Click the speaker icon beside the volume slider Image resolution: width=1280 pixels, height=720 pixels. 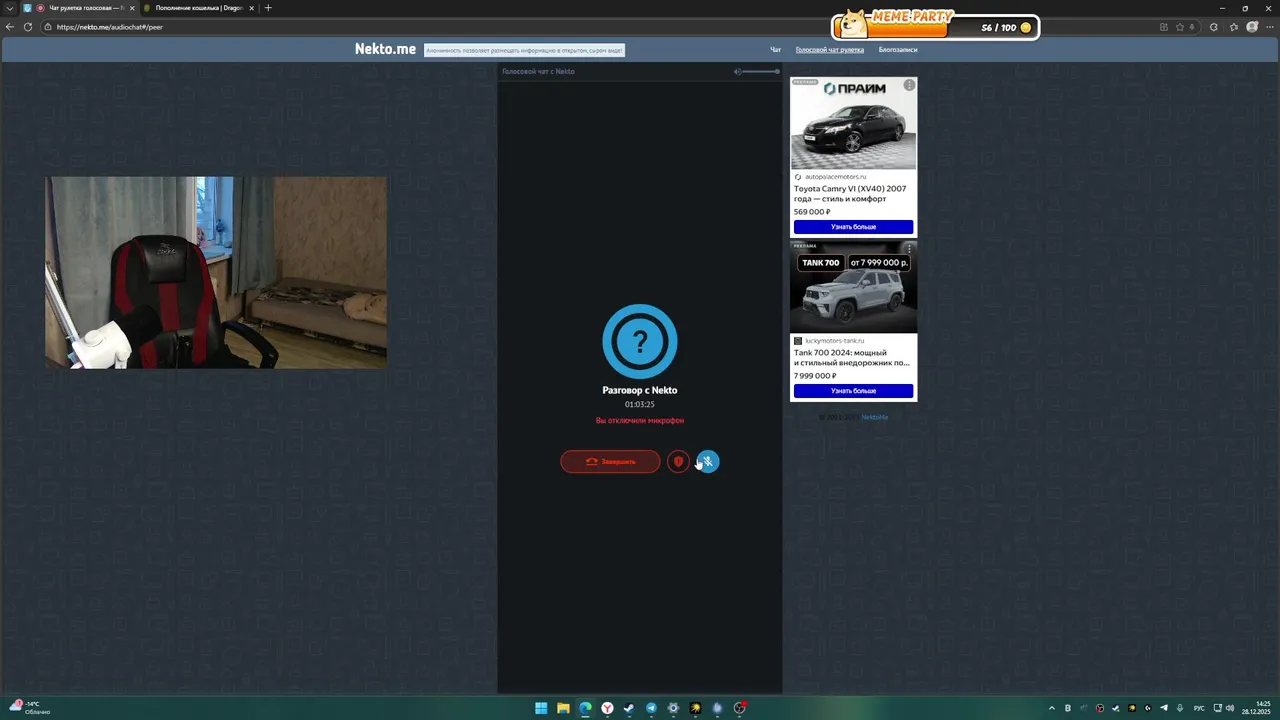[737, 71]
